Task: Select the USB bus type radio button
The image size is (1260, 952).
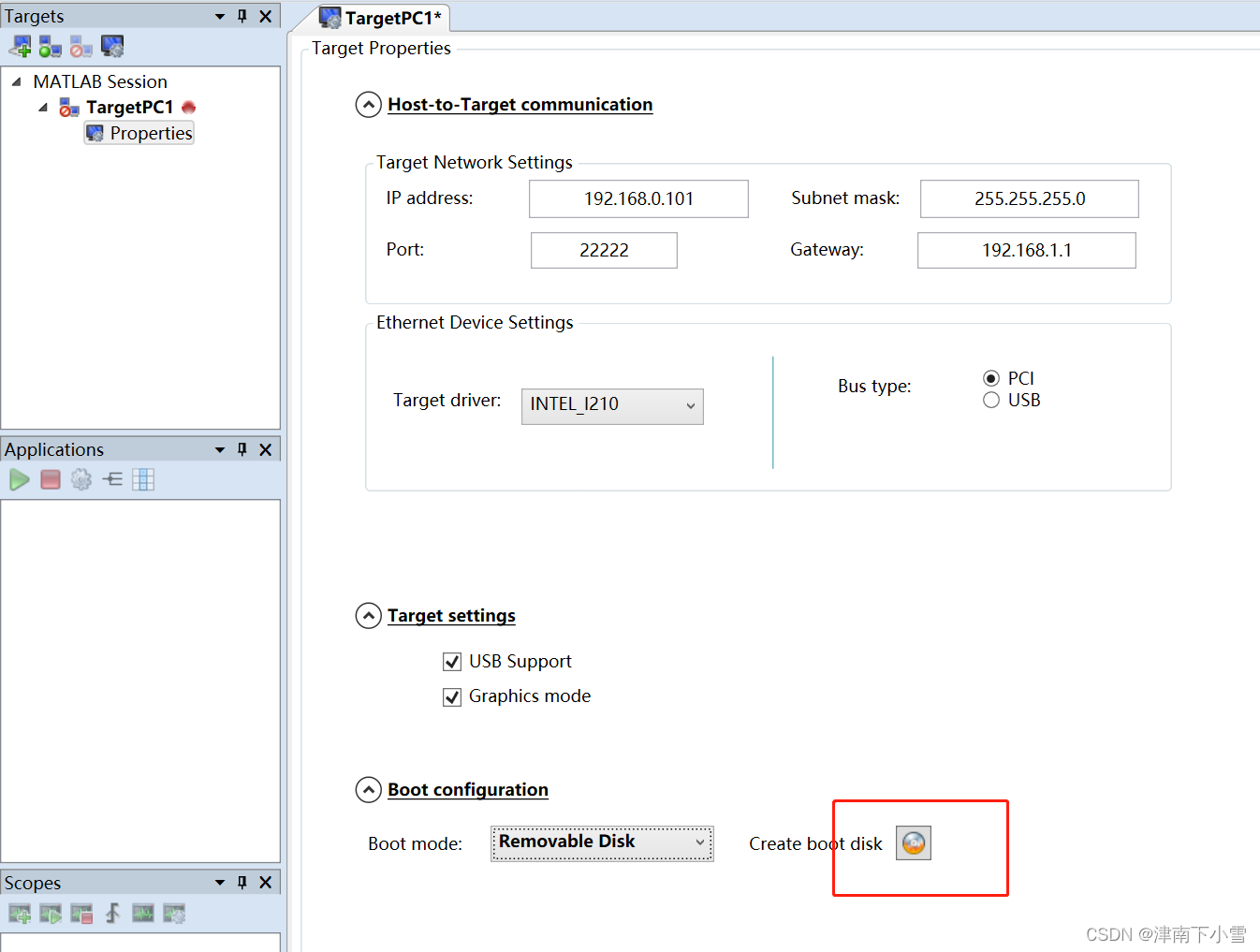Action: (x=991, y=400)
